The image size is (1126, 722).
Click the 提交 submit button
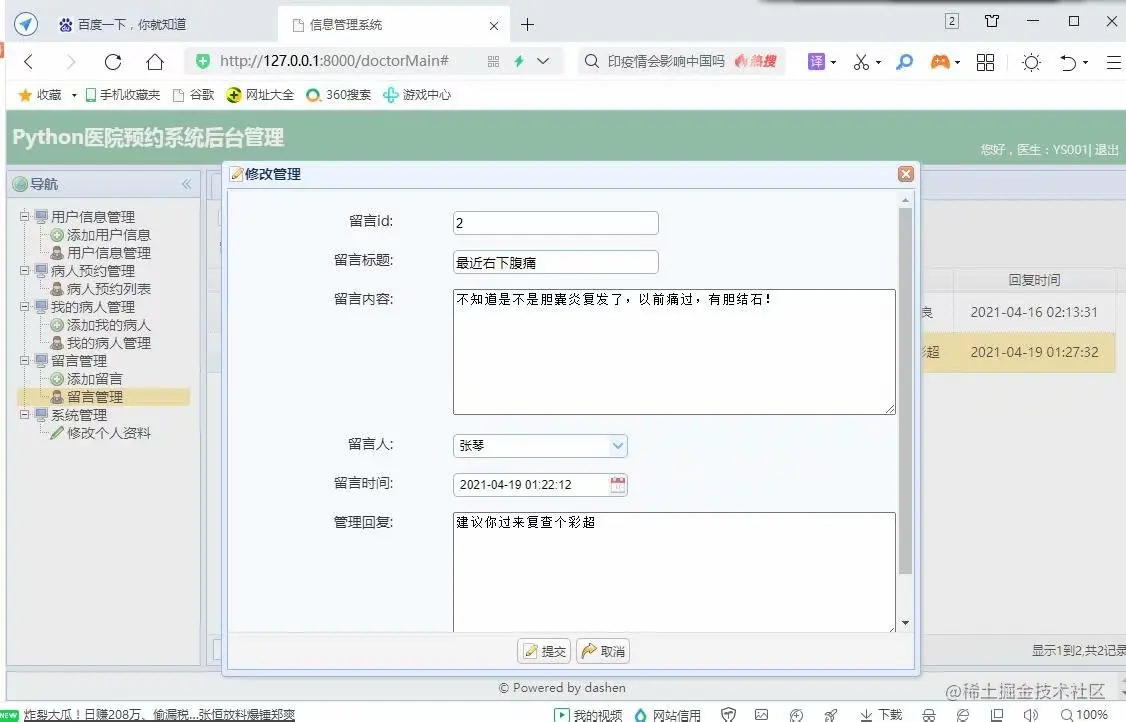click(x=544, y=651)
